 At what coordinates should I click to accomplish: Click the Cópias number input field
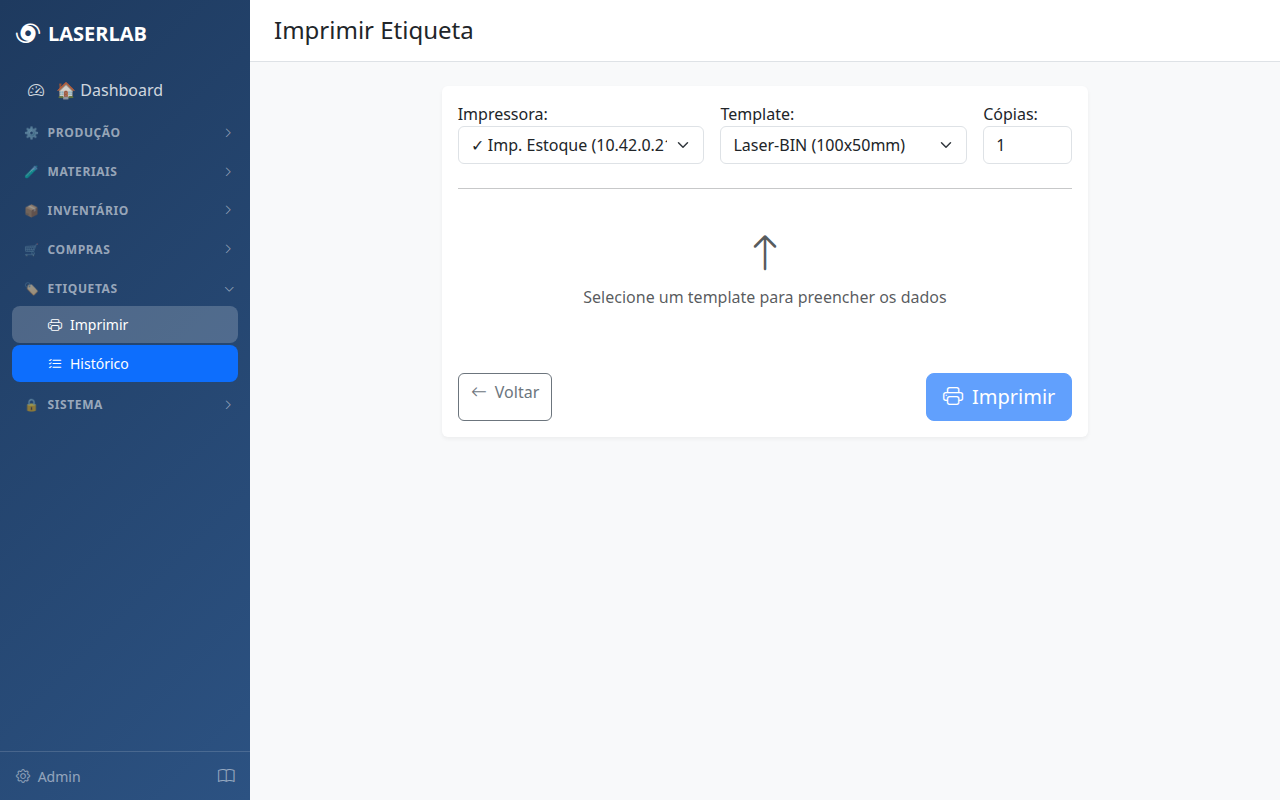click(x=1026, y=145)
